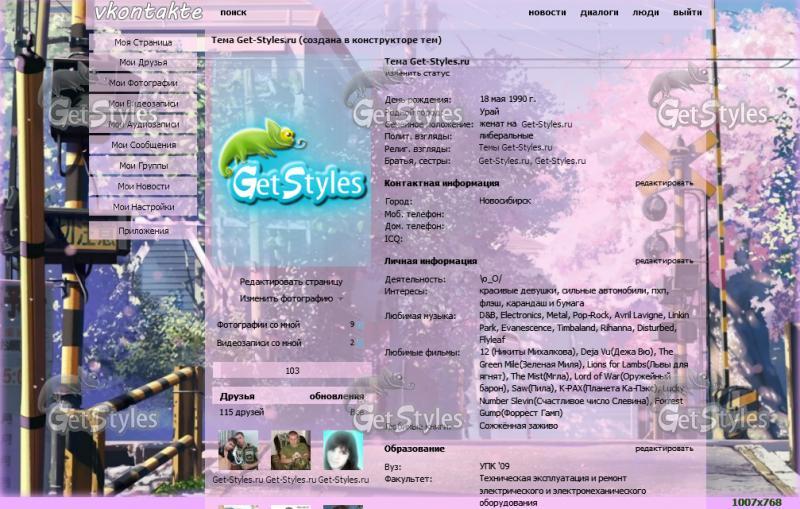Click religious views Темы Get-Styles.ru
Viewport: 800px width, 509px height.
[515, 147]
